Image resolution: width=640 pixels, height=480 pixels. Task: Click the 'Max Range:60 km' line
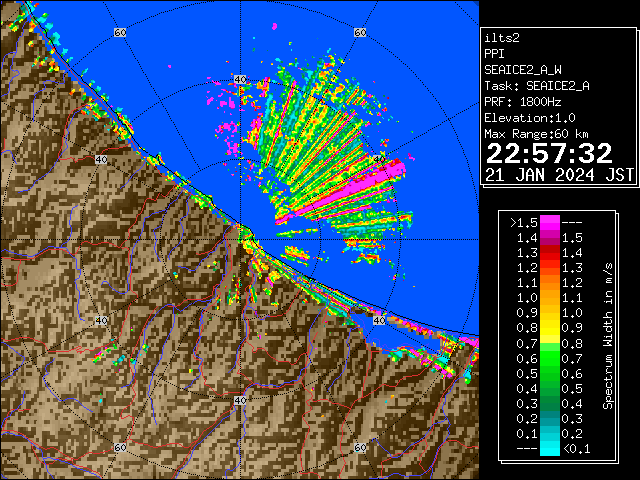(537, 134)
